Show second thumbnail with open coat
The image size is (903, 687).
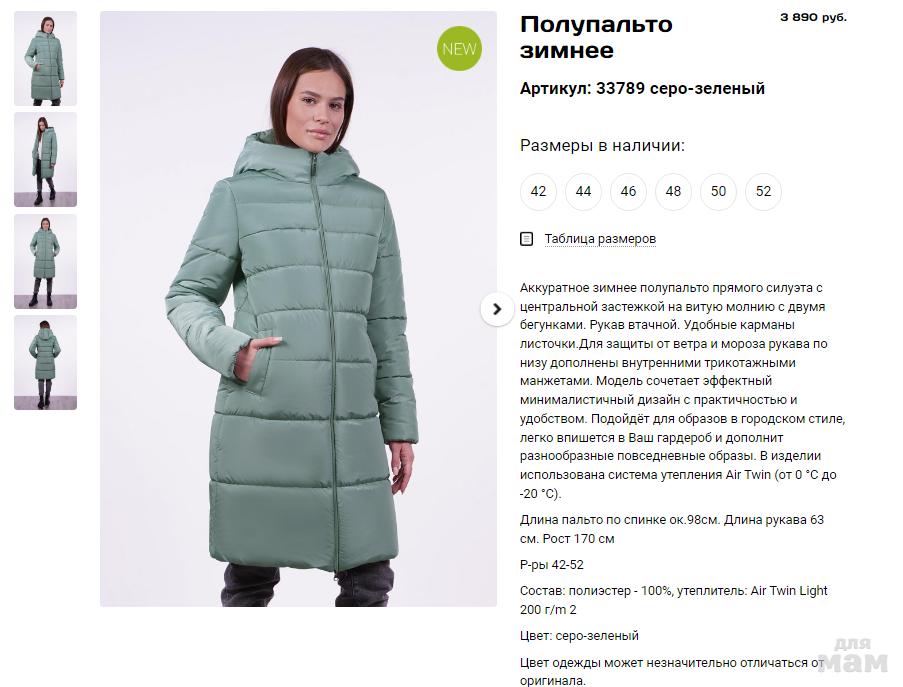click(45, 160)
